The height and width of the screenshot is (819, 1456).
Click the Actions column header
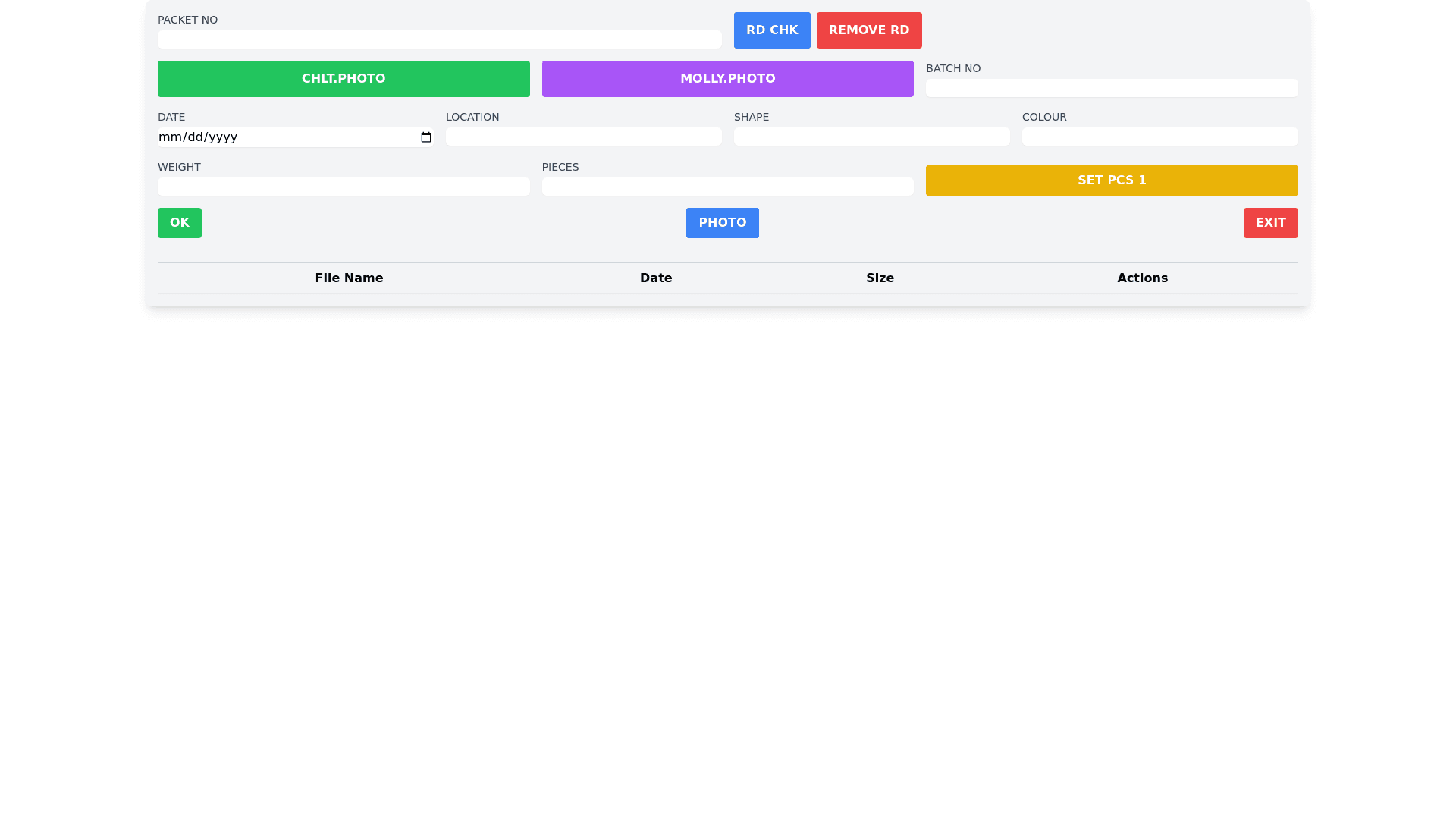pyautogui.click(x=1141, y=278)
